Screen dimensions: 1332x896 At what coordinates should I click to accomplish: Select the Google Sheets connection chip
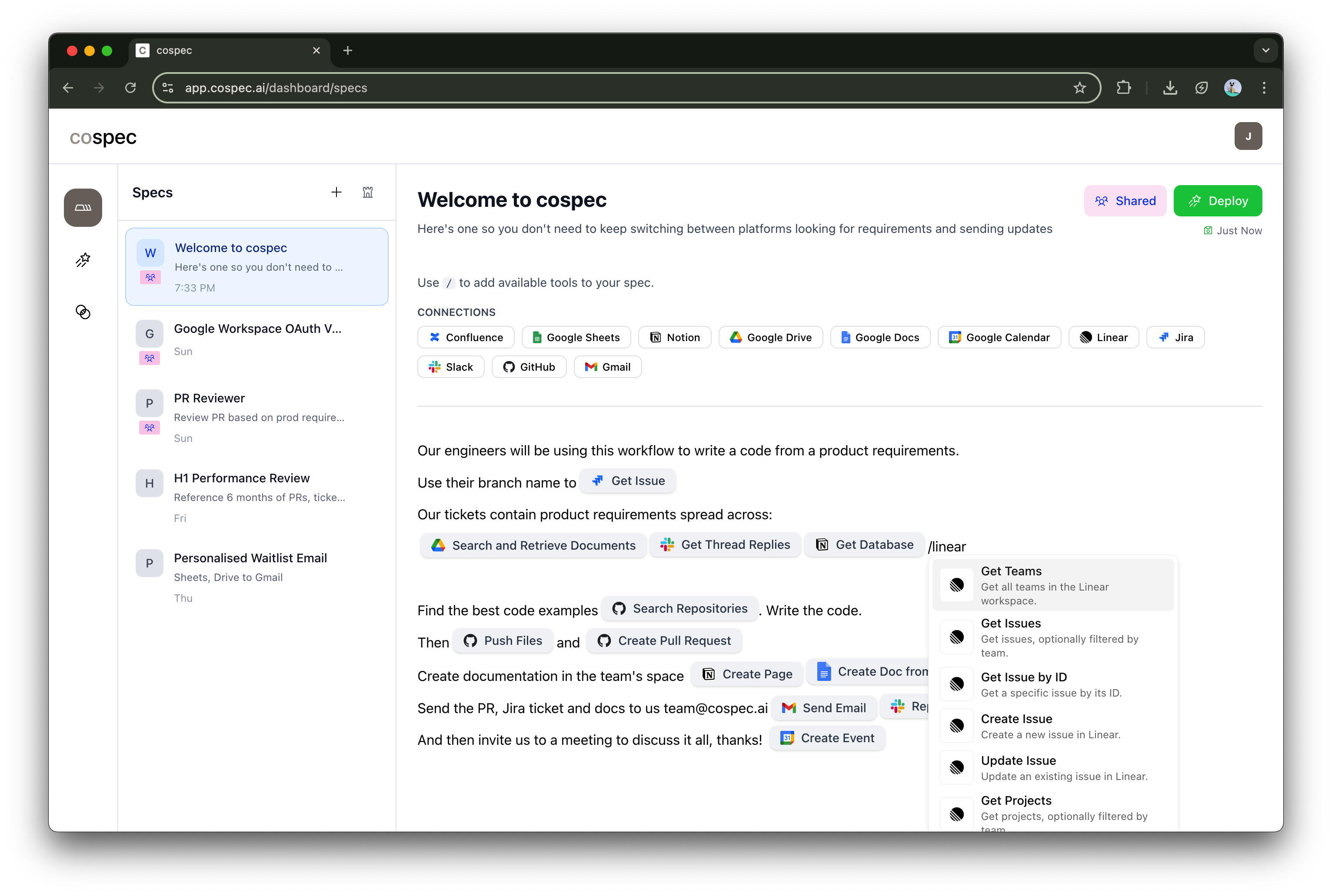point(576,337)
